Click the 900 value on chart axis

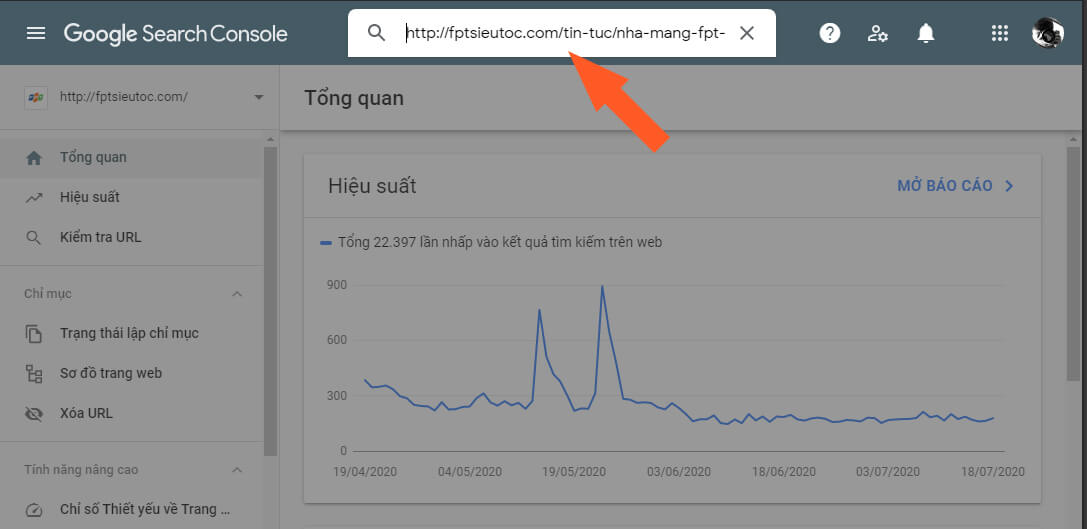click(337, 285)
